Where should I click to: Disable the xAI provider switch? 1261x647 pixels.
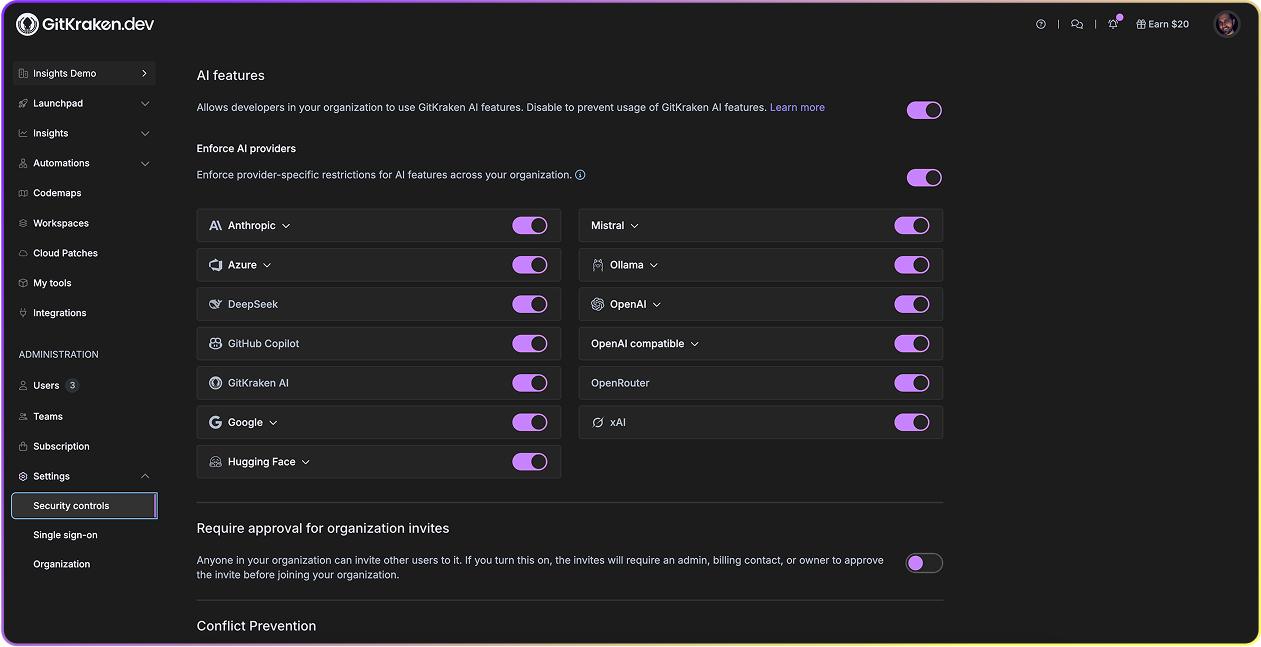tap(912, 422)
